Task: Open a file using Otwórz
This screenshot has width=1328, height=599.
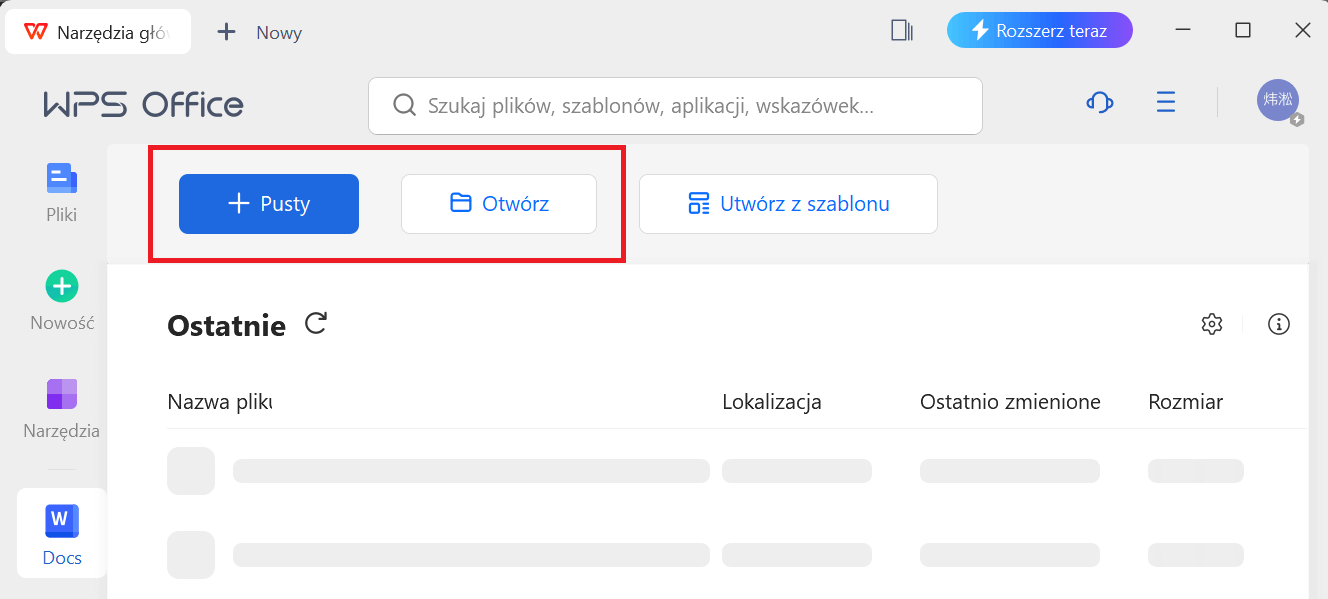Action: pos(498,203)
